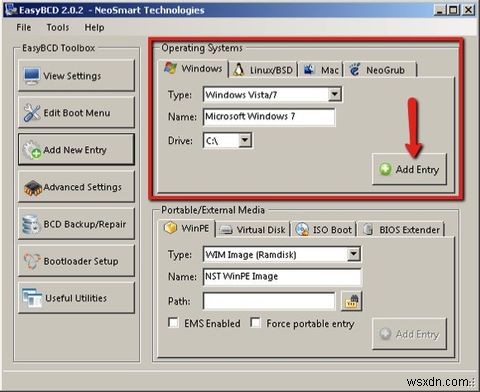This screenshot has height=392, width=480.
Task: Click the EasyBCD title bar app icon
Action: 10,9
